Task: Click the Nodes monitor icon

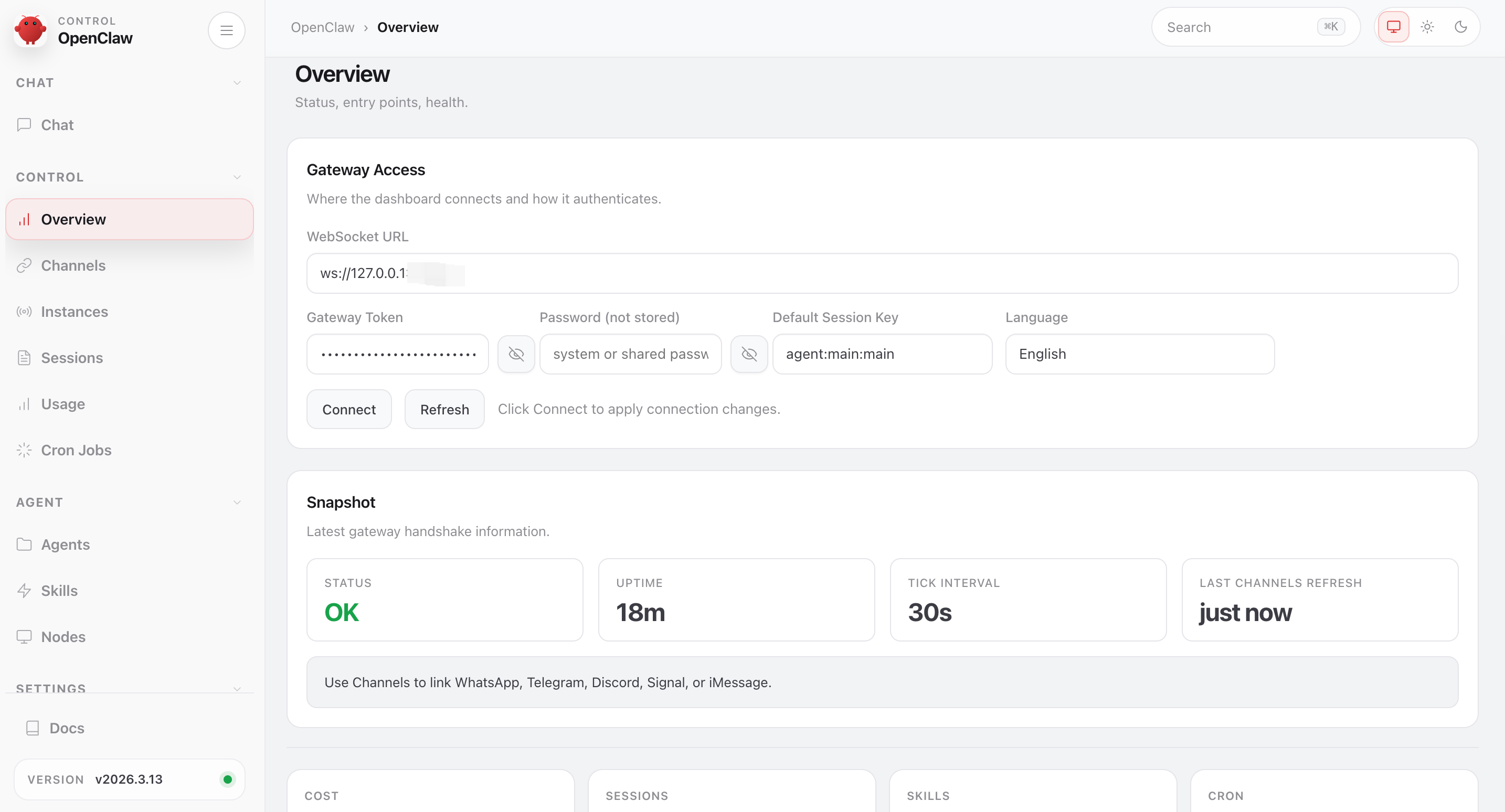Action: tap(24, 637)
